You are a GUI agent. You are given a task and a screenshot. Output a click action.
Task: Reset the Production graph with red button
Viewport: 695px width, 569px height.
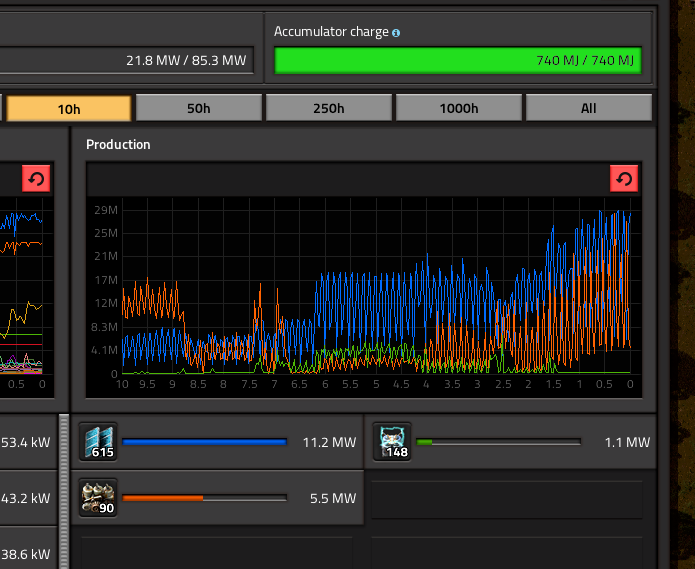pos(624,179)
